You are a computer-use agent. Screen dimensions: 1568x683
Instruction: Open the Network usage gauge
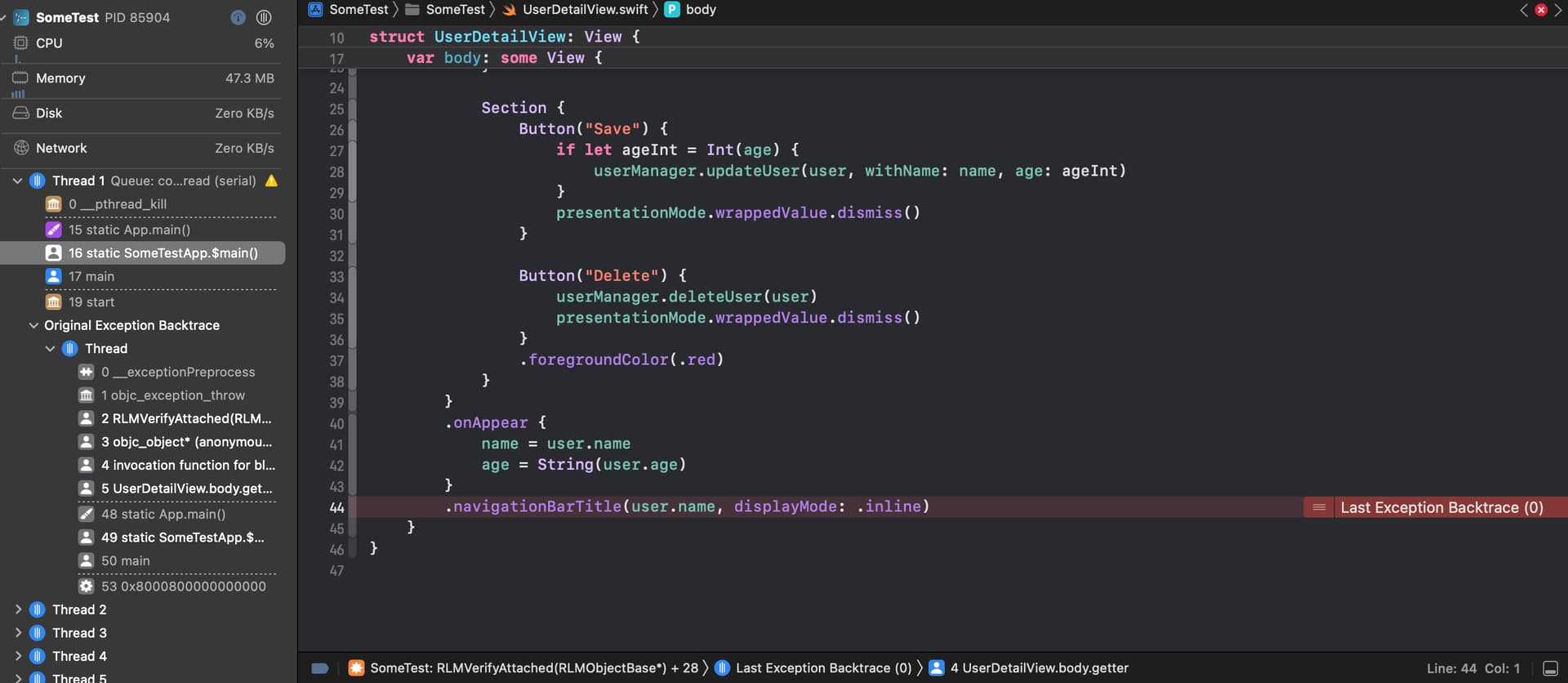pyautogui.click(x=143, y=148)
